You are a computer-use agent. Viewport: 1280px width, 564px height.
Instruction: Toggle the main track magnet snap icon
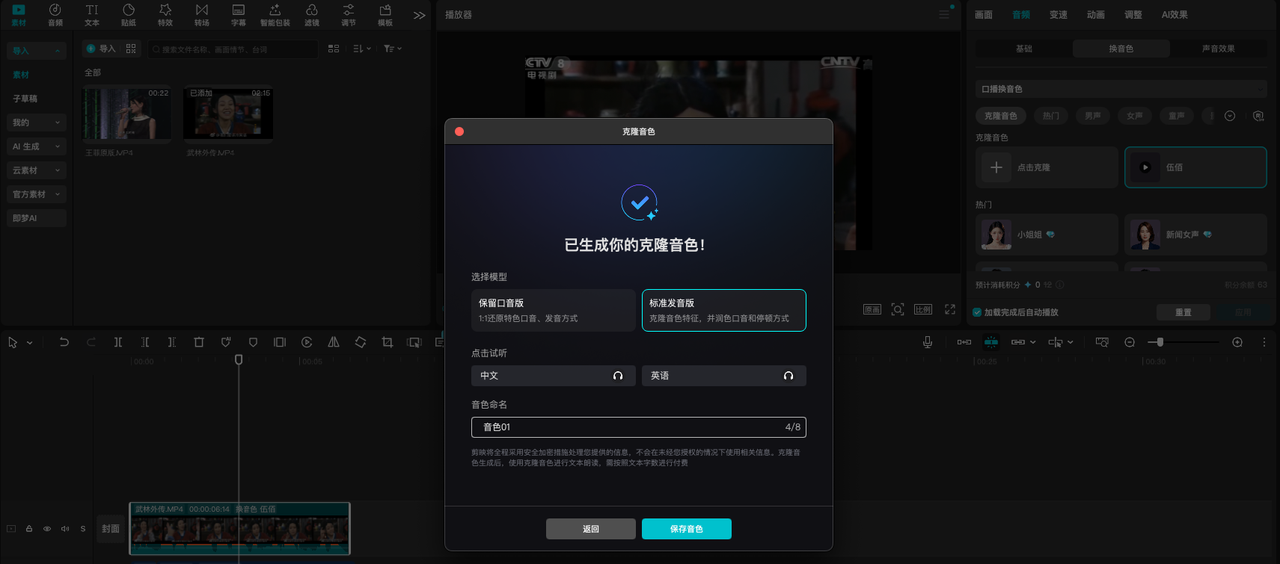[964, 342]
